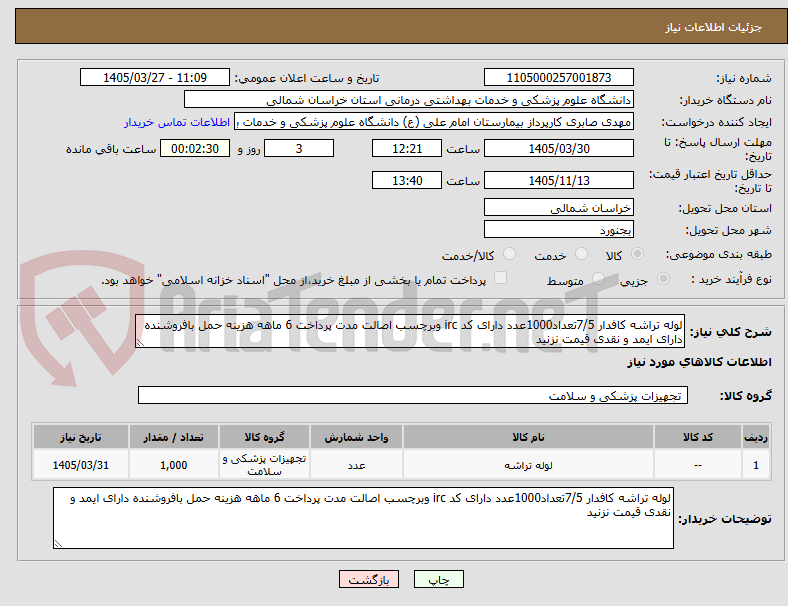The image size is (788, 606).
Task: Click the توضیحات خریدار notes textarea
Action: click(x=363, y=518)
